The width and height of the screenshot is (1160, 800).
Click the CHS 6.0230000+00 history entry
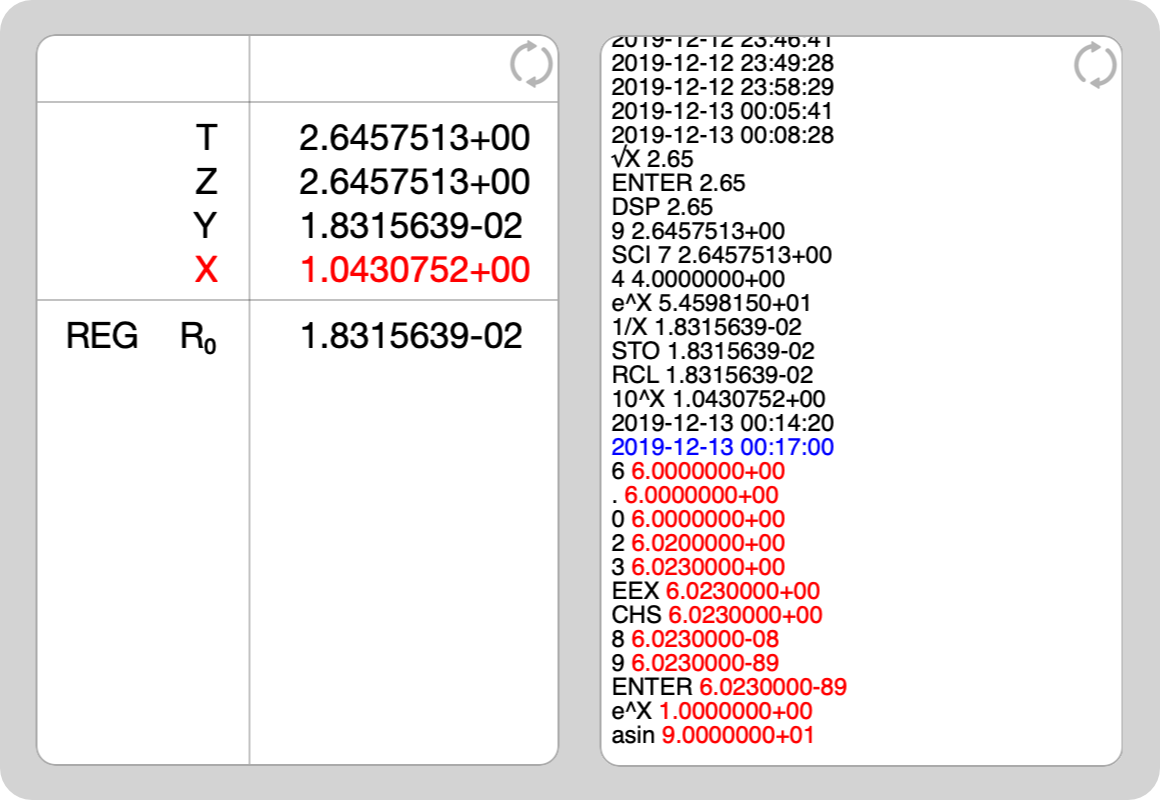point(717,615)
